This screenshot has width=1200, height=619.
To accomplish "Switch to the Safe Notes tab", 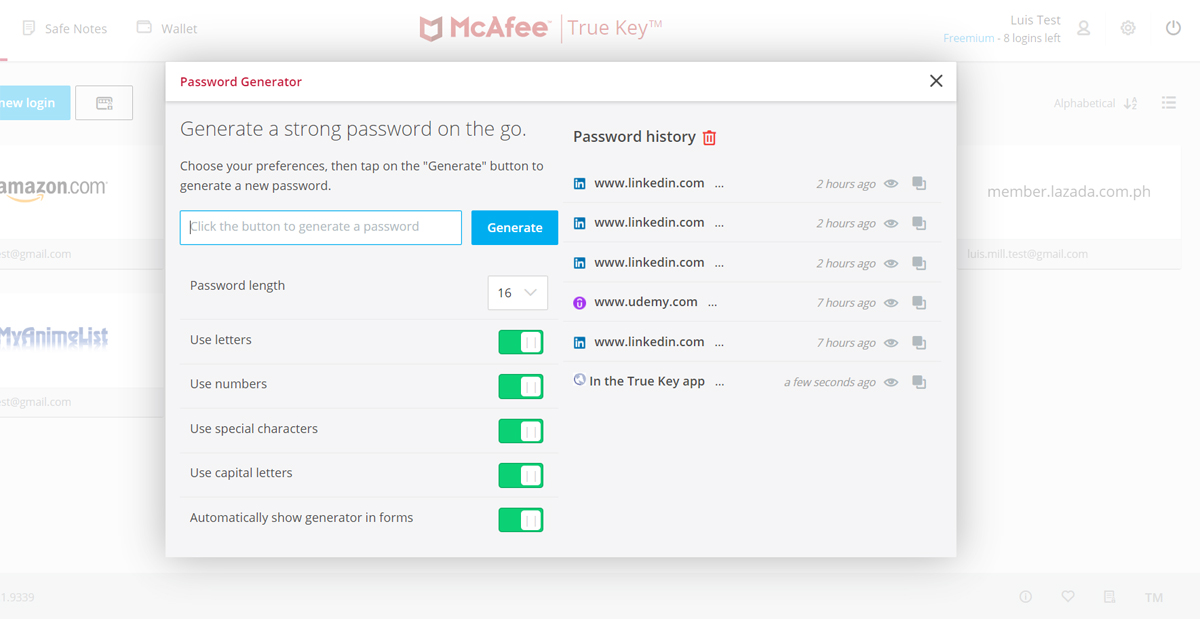I will point(65,28).
